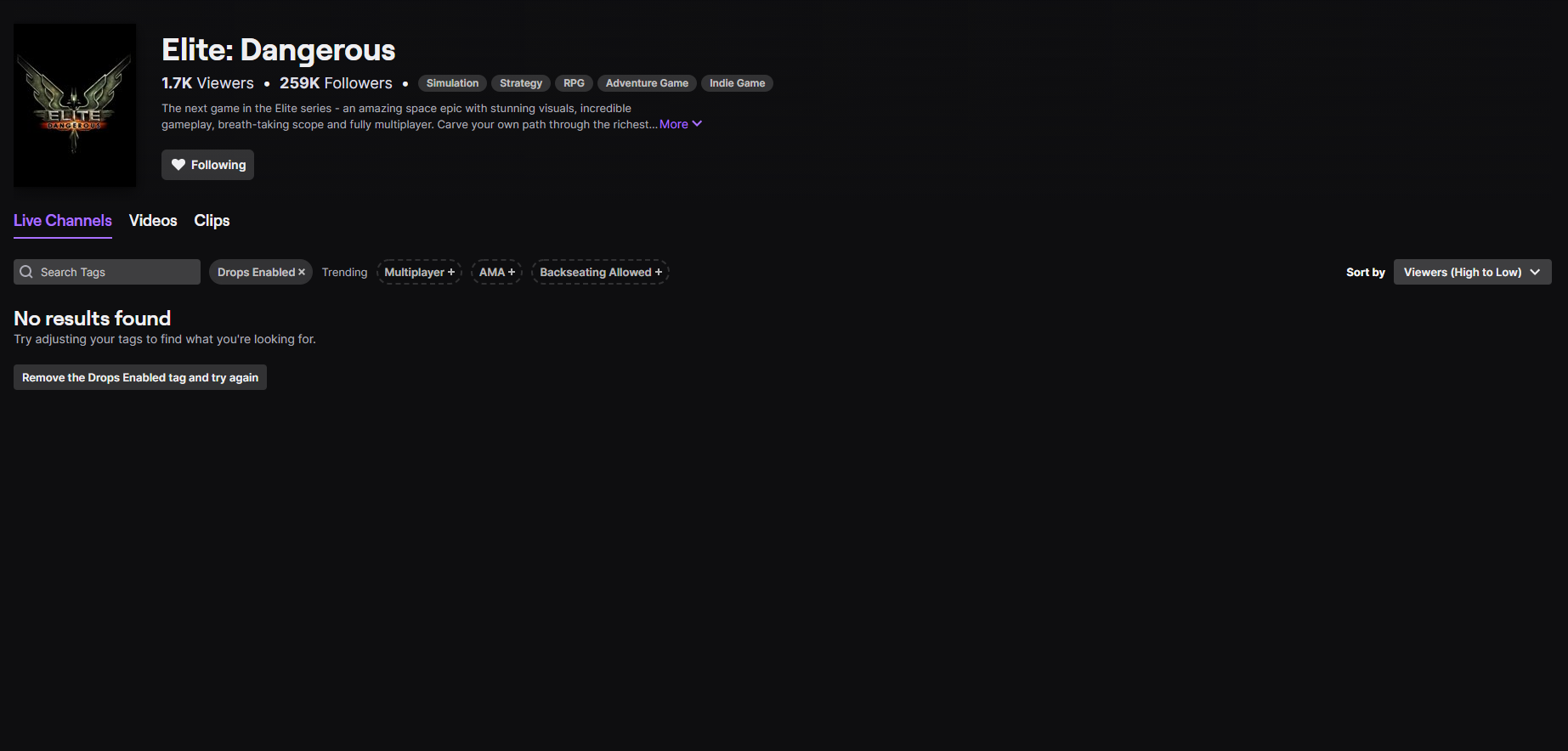Click the heart icon in the Following button
This screenshot has width=1568, height=751.
[178, 165]
